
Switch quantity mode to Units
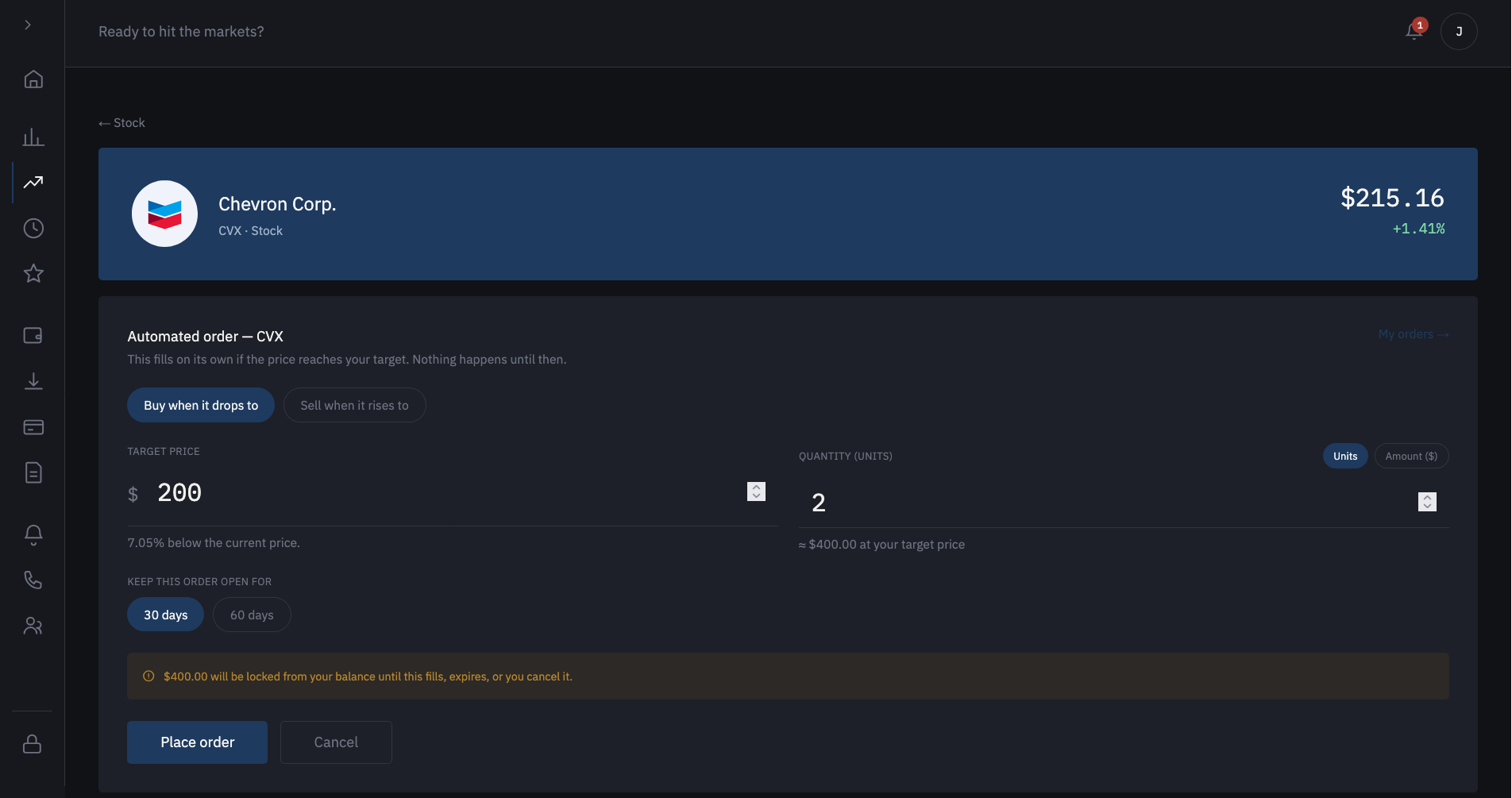(x=1345, y=456)
